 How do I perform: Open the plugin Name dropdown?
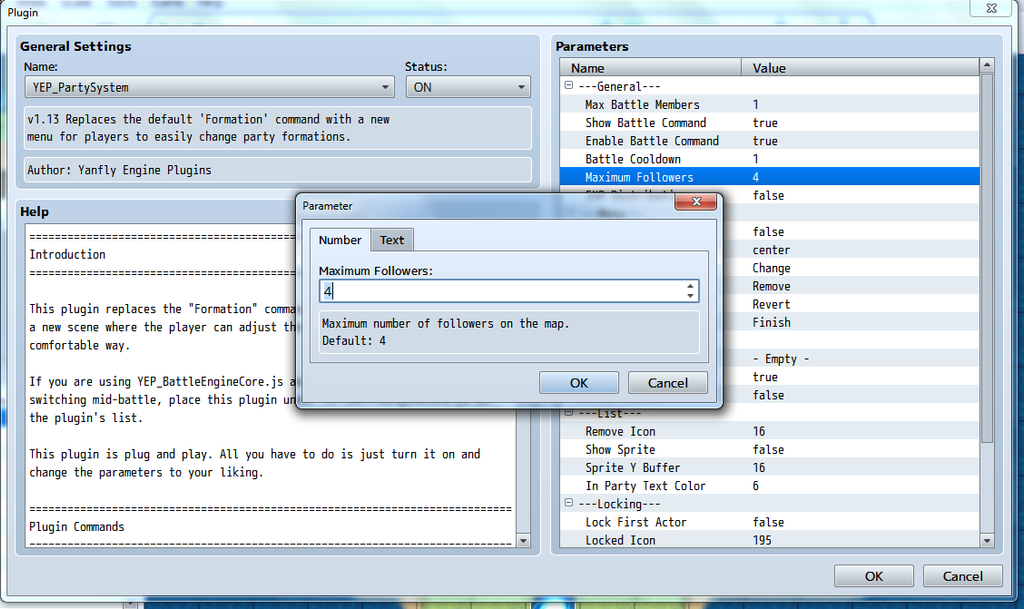(209, 87)
